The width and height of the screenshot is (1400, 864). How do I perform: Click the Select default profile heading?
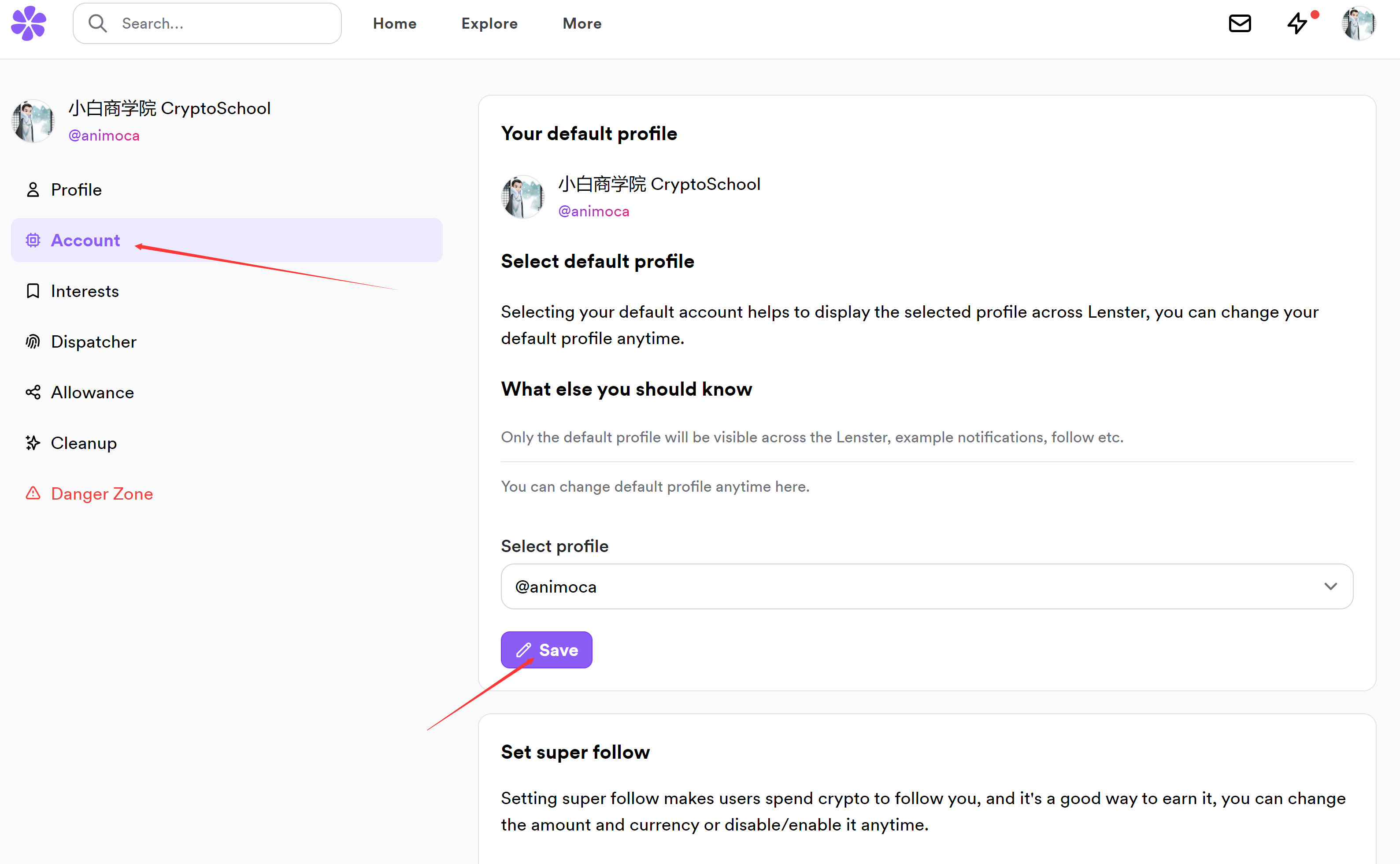click(x=597, y=261)
